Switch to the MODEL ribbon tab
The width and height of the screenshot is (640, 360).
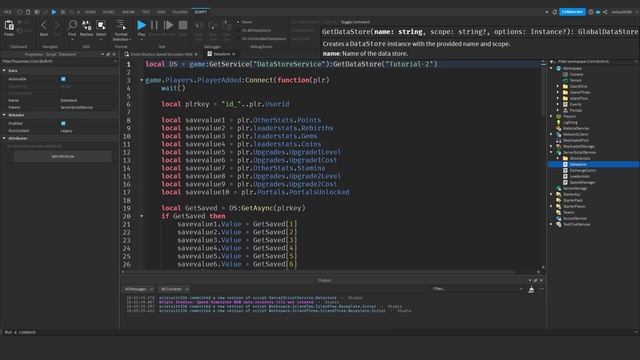(109, 12)
